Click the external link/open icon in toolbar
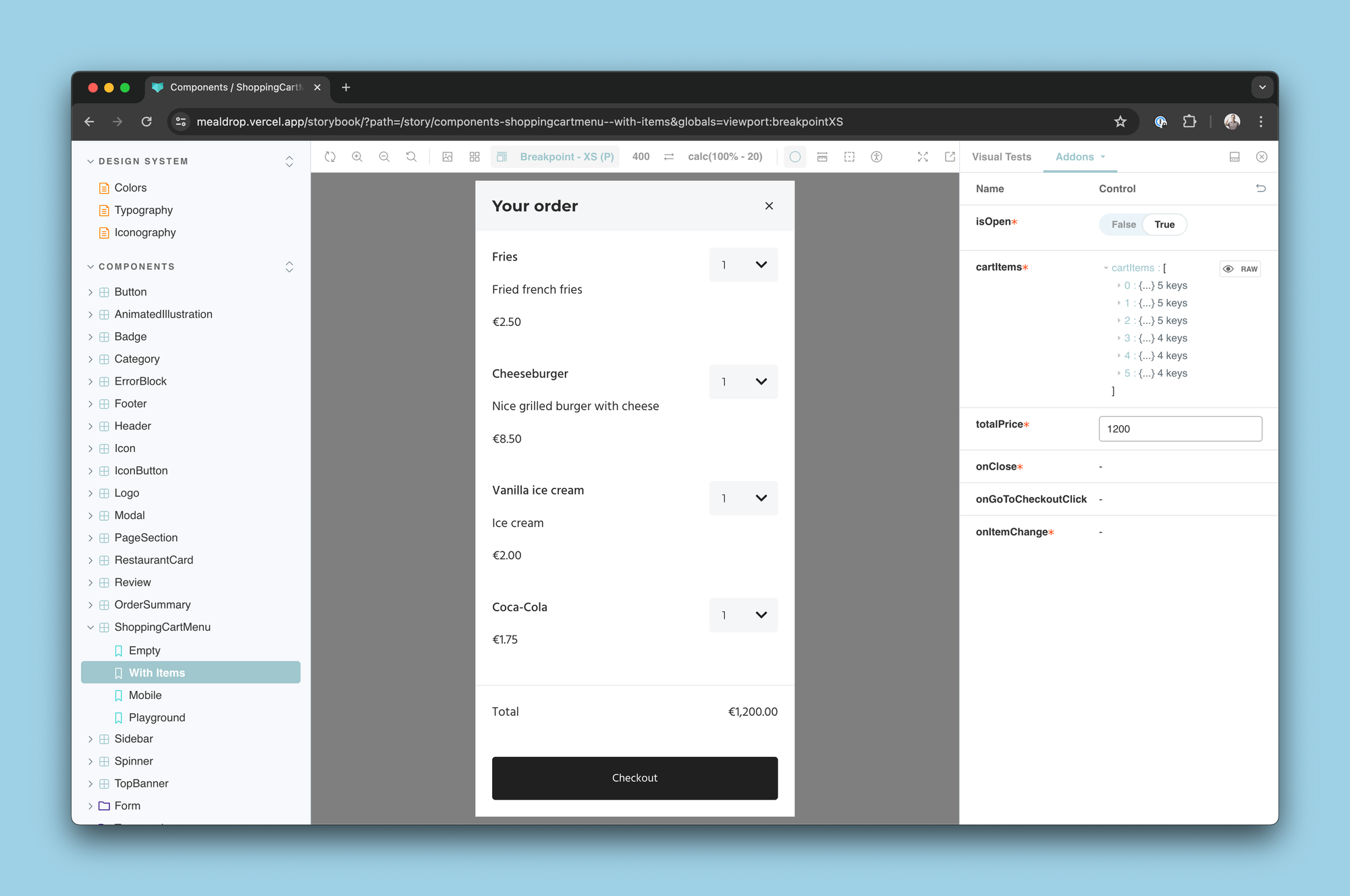 950,156
